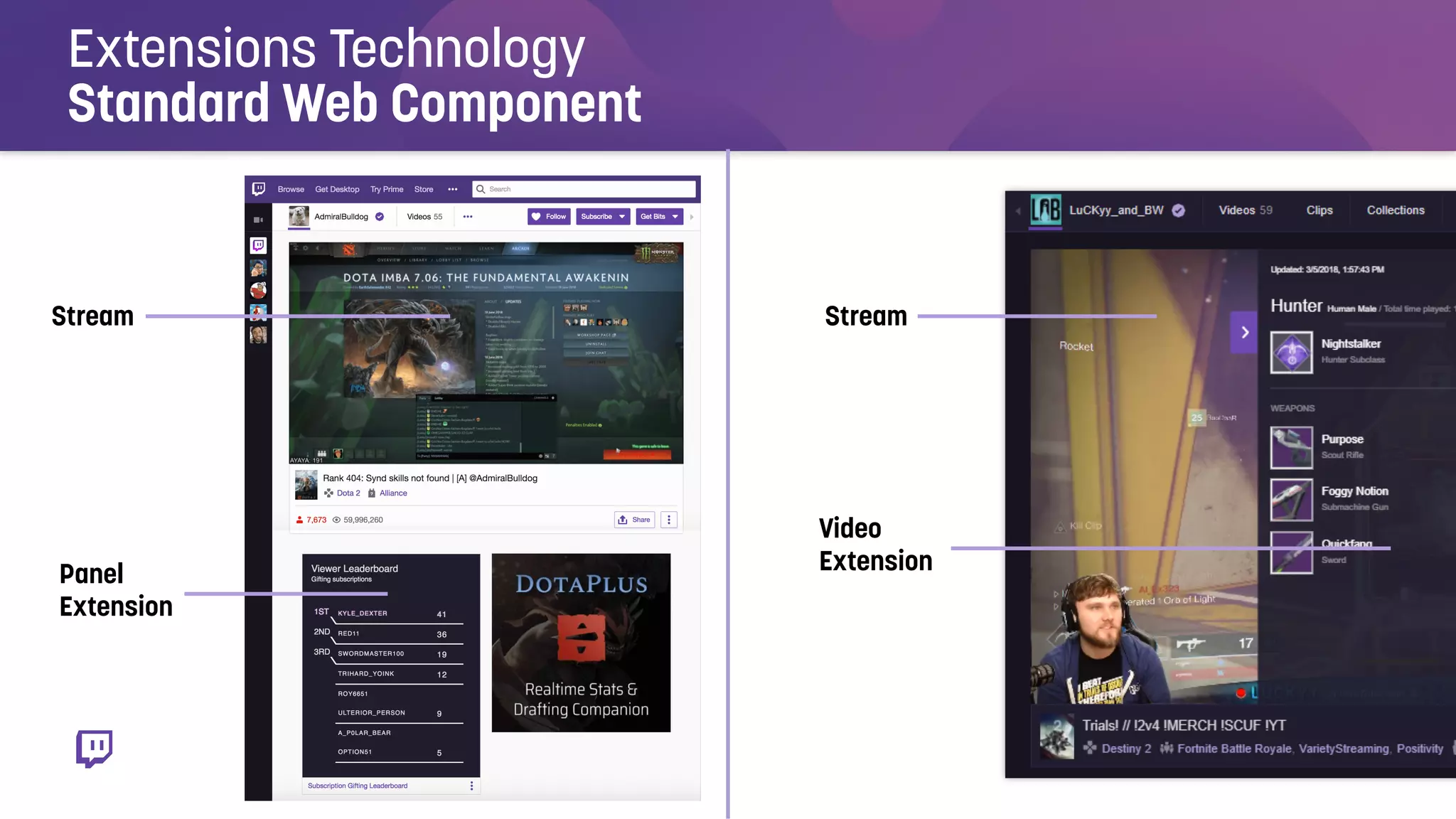Click the Twitch logo in the top navigation bar
This screenshot has height=819, width=1456.
[x=259, y=189]
